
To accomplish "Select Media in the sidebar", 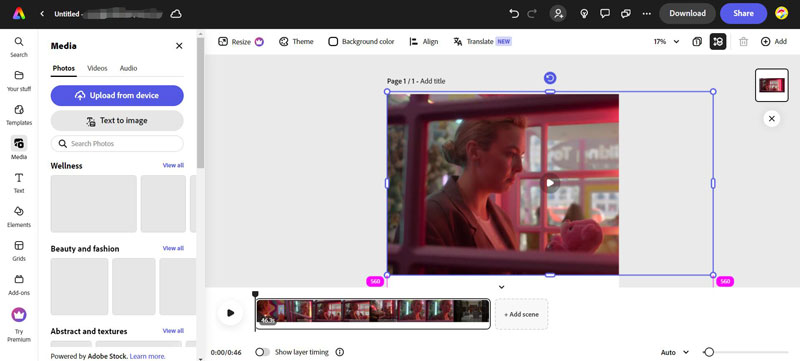I will (19, 148).
